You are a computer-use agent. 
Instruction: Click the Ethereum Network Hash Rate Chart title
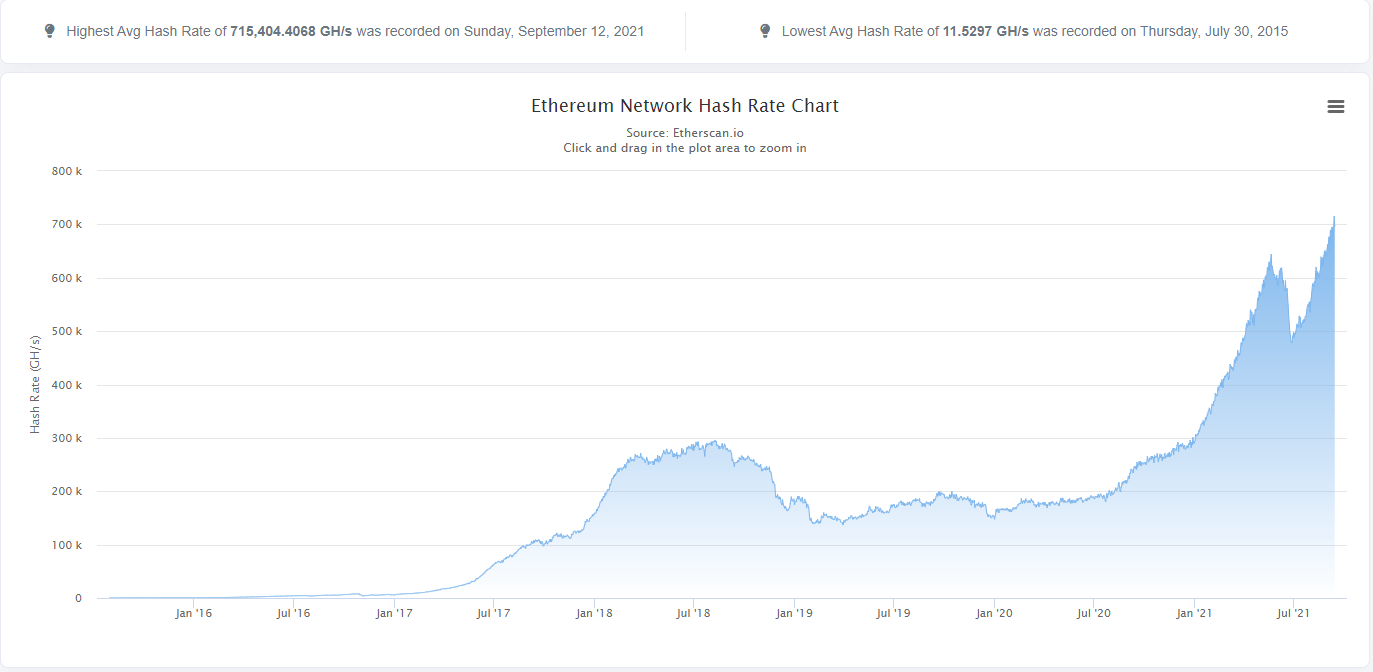685,106
